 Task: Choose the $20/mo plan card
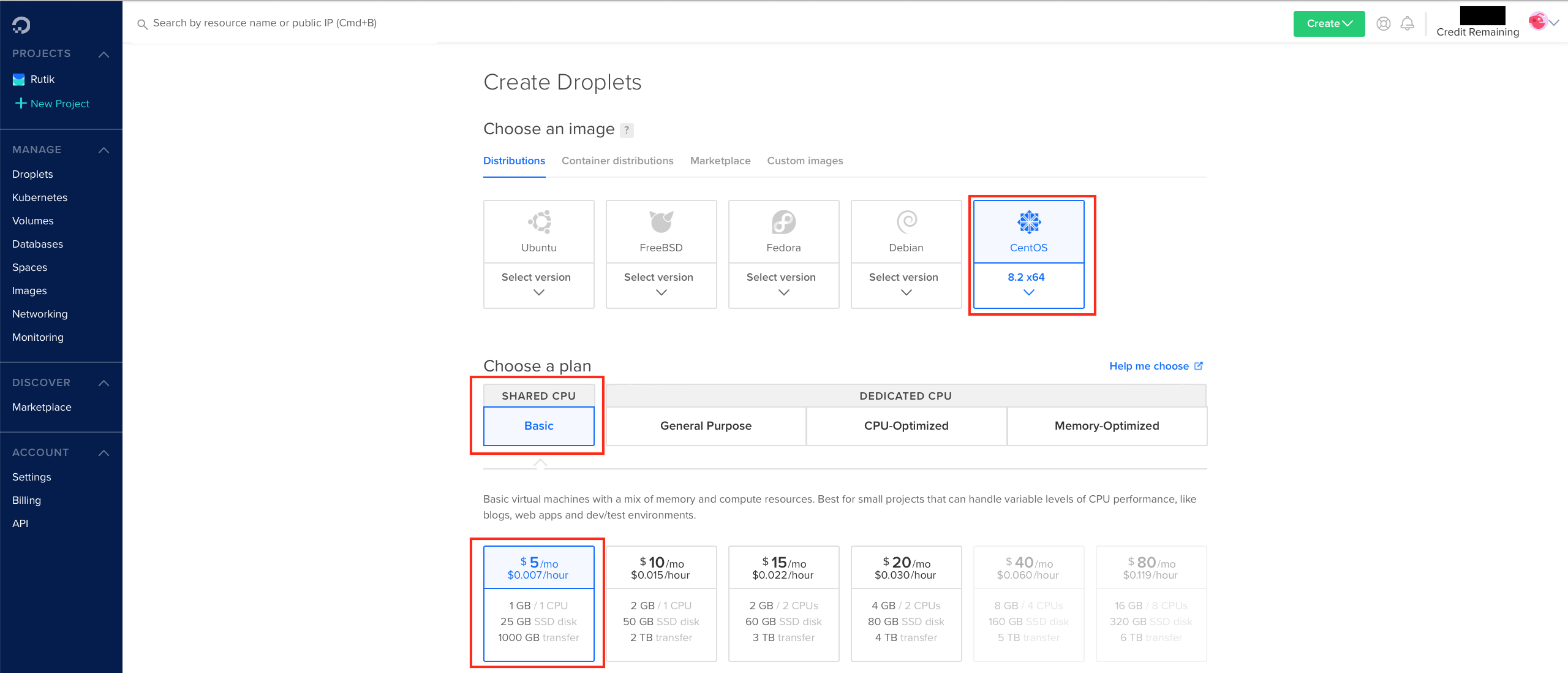tap(907, 603)
